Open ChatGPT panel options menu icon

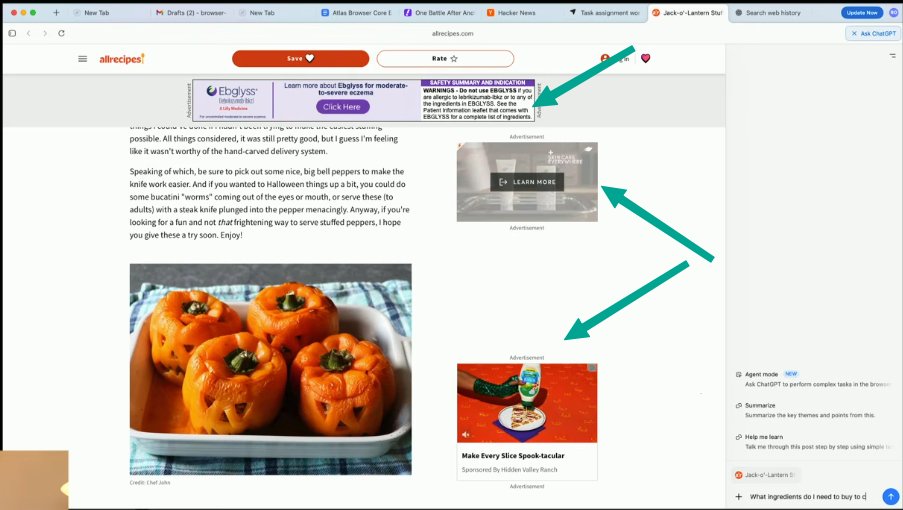click(892, 56)
